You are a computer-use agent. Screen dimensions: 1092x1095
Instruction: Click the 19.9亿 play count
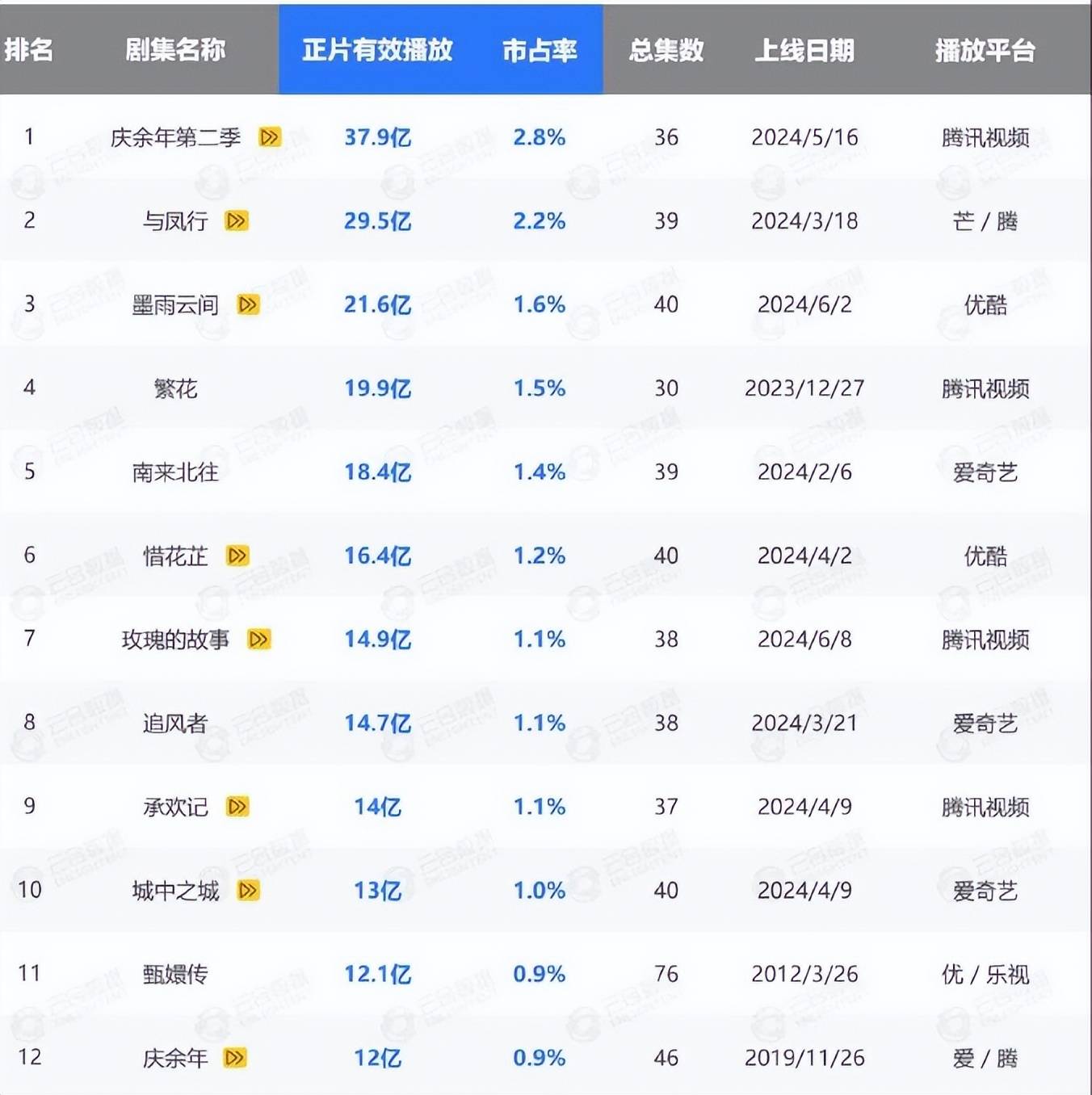point(377,388)
